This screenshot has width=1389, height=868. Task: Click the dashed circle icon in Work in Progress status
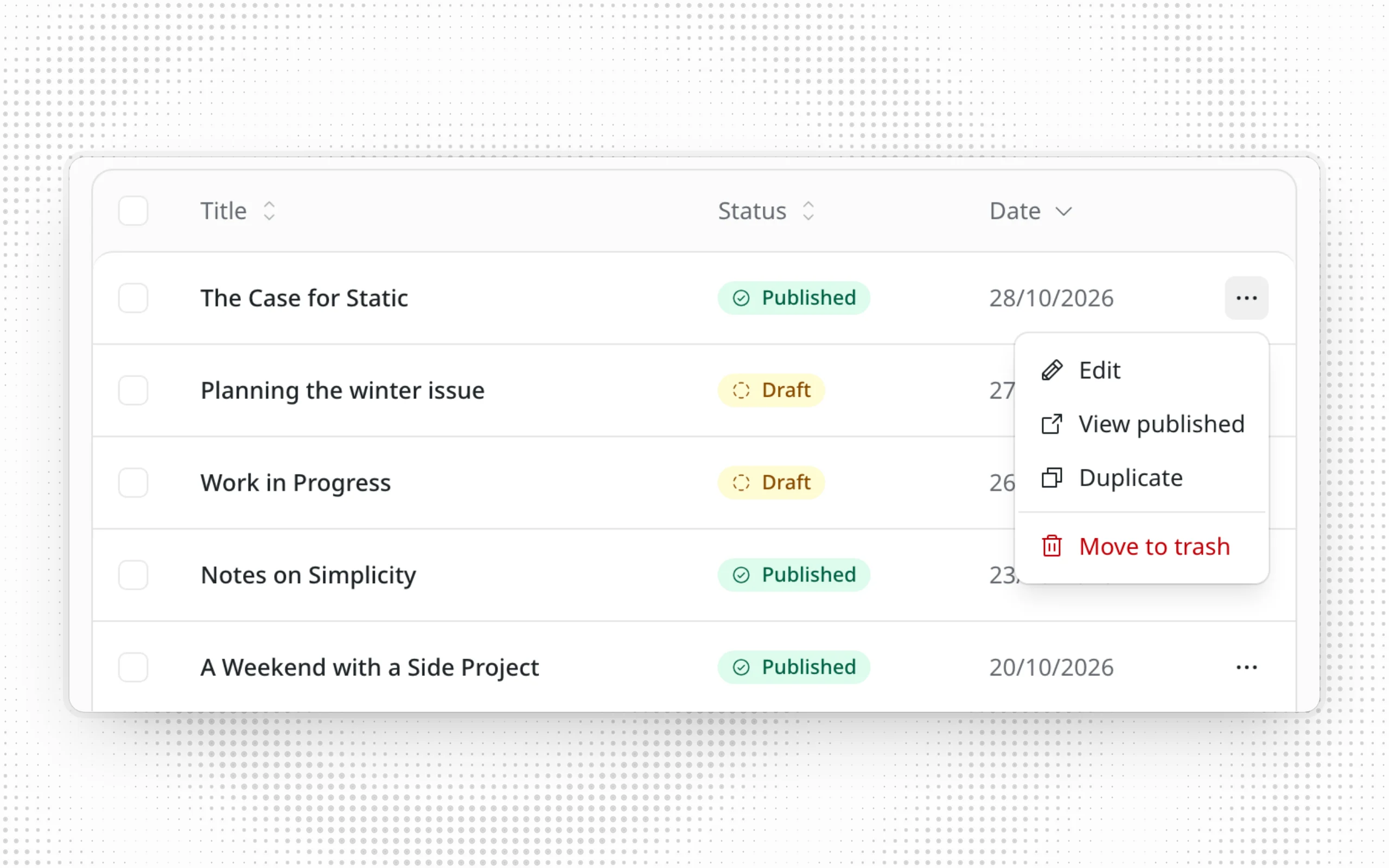click(x=741, y=483)
